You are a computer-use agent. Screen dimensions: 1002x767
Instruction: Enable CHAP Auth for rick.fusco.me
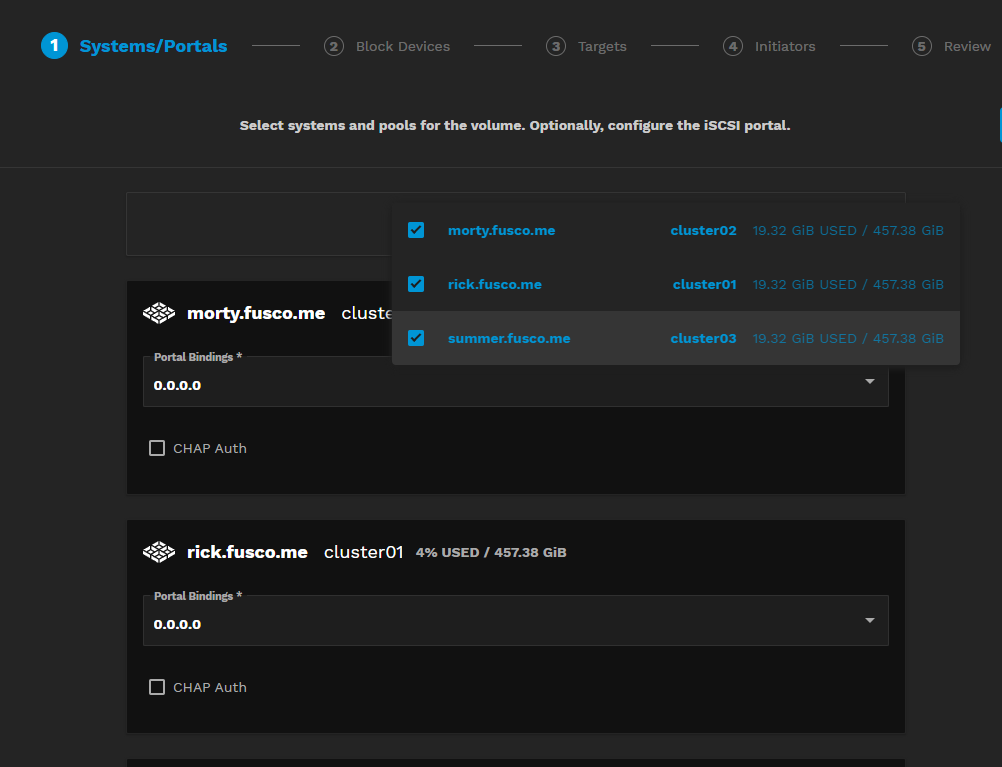157,687
